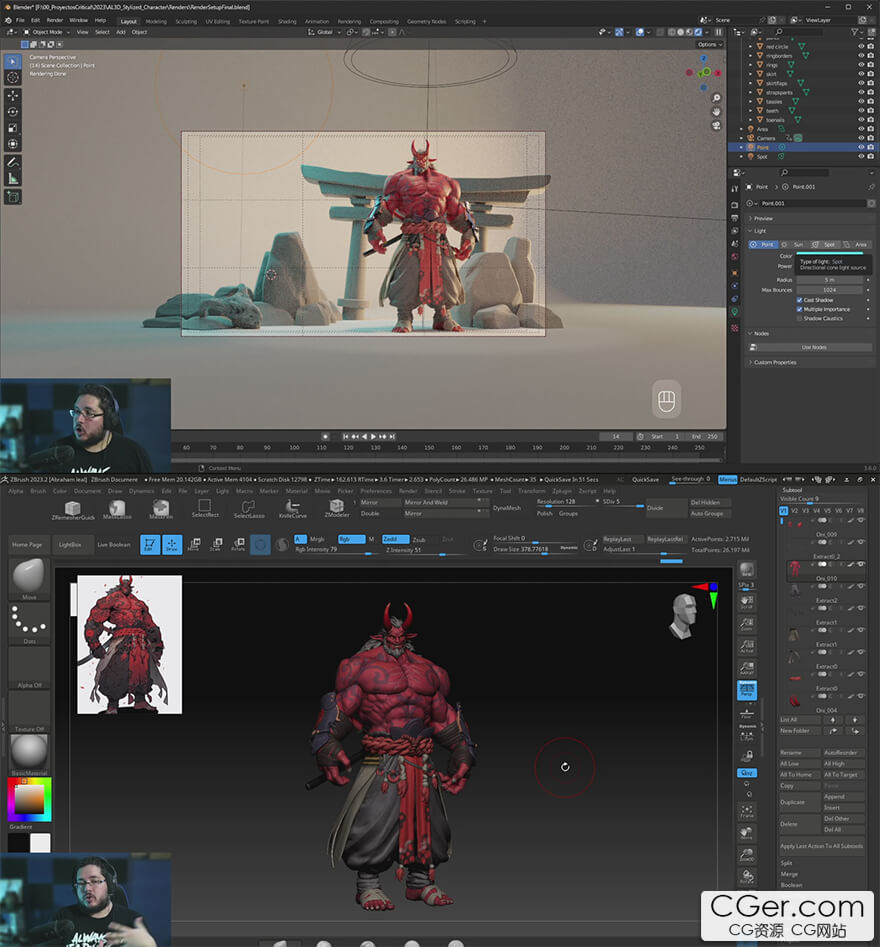
Task: Click the play button on Blender's timeline
Action: (373, 436)
